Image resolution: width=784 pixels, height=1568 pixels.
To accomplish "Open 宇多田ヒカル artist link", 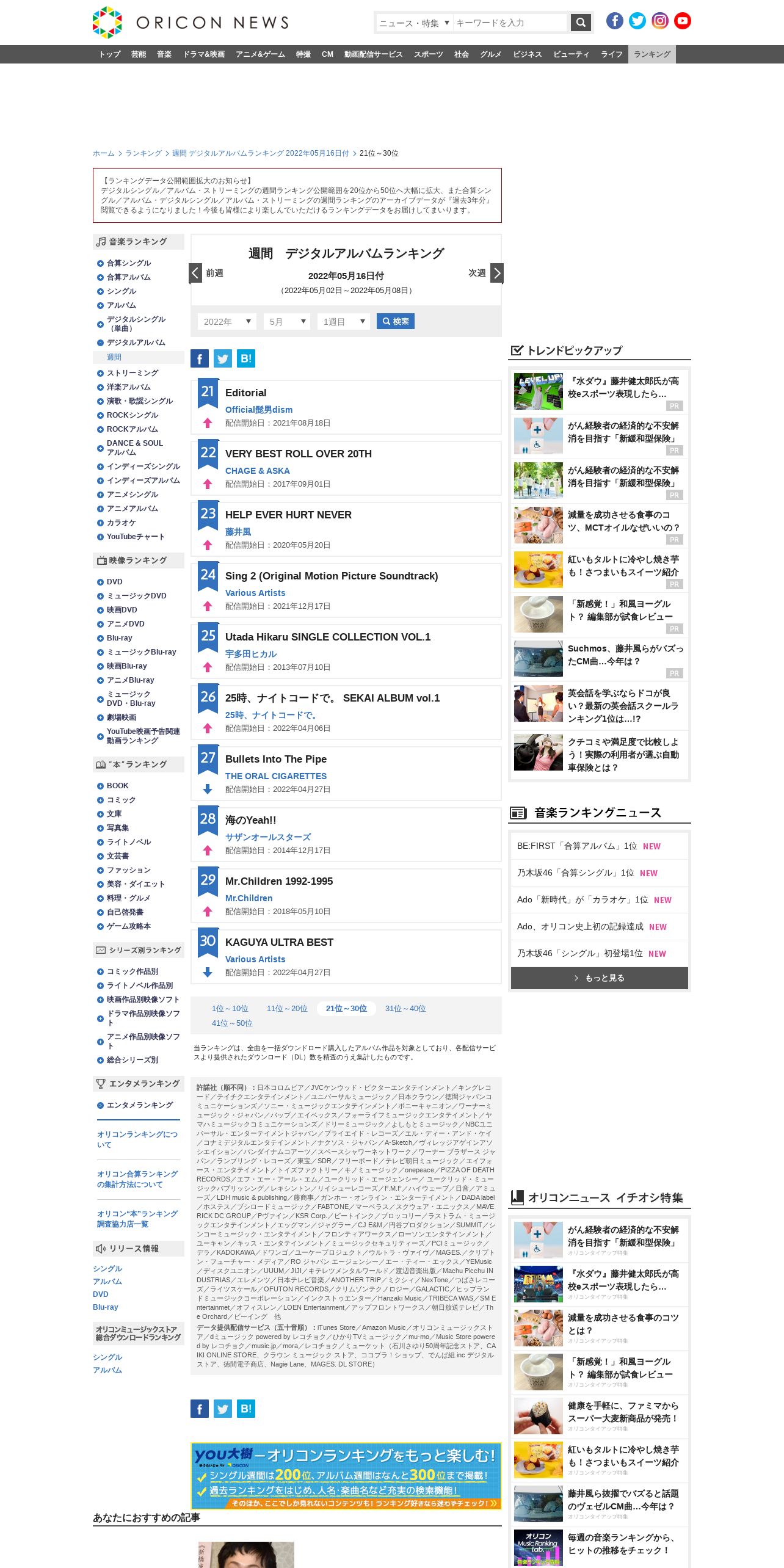I will (251, 654).
